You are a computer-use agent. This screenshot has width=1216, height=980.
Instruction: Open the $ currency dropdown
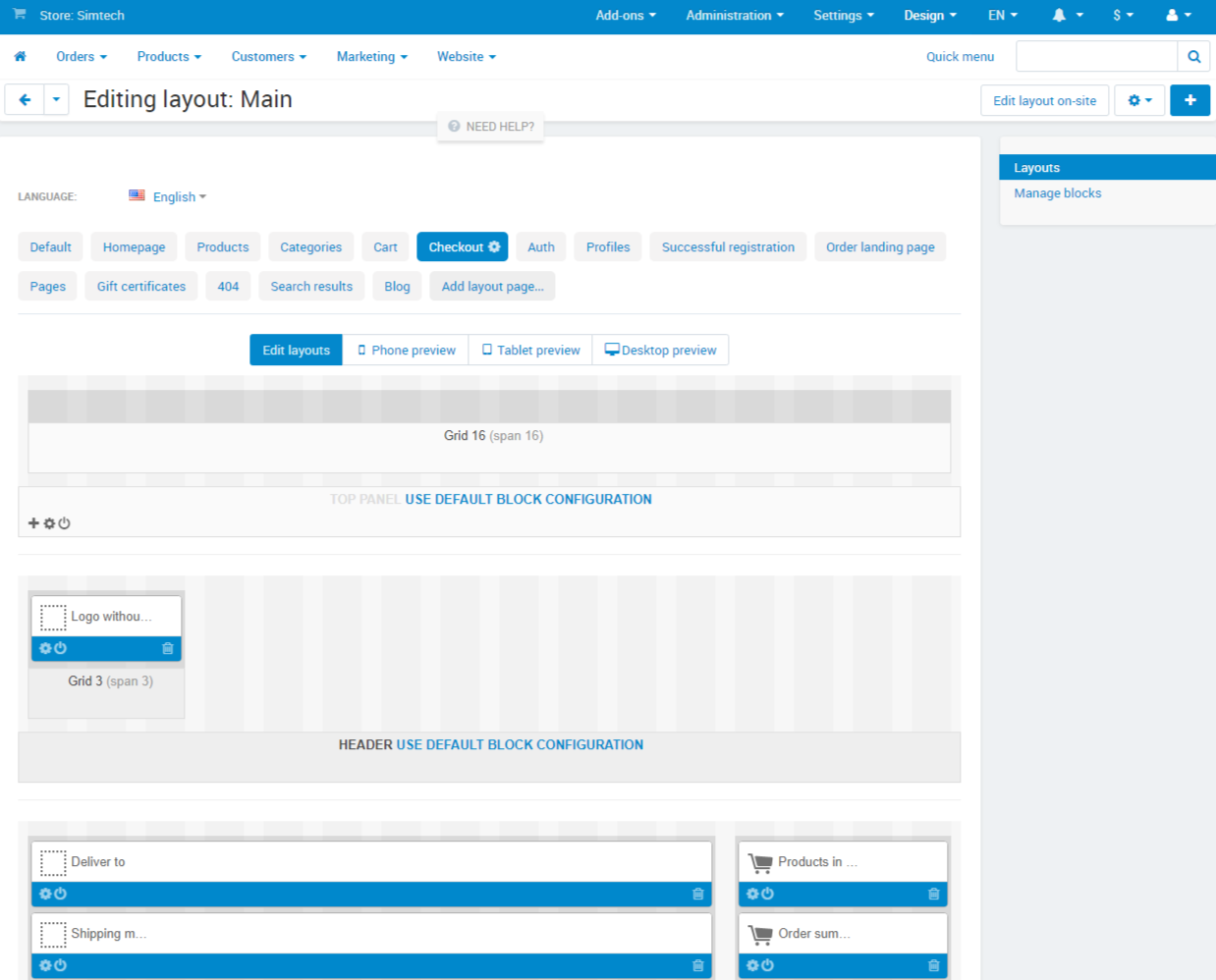1123,15
